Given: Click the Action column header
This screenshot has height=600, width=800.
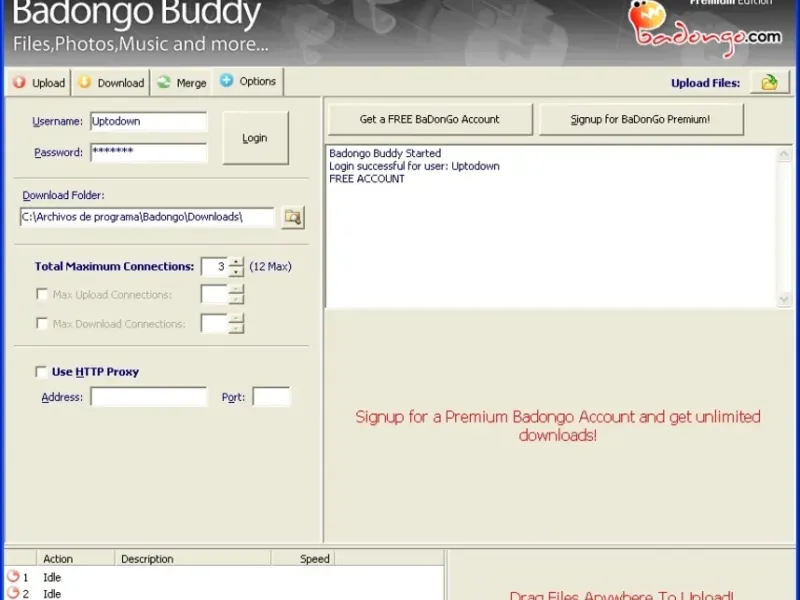Looking at the screenshot, I should (75, 559).
